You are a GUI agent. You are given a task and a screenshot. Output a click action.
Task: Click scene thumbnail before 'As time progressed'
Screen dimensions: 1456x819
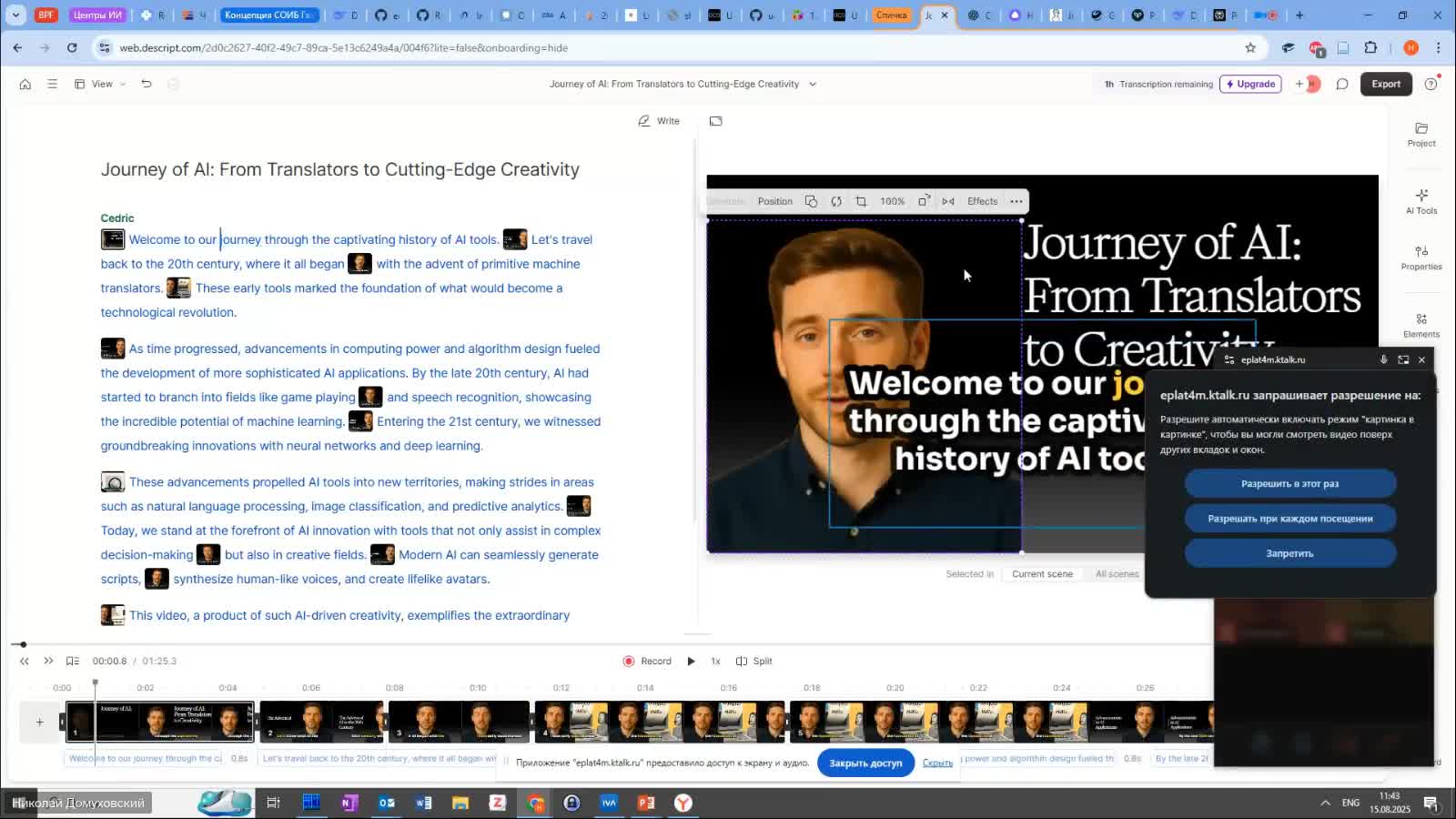point(113,349)
